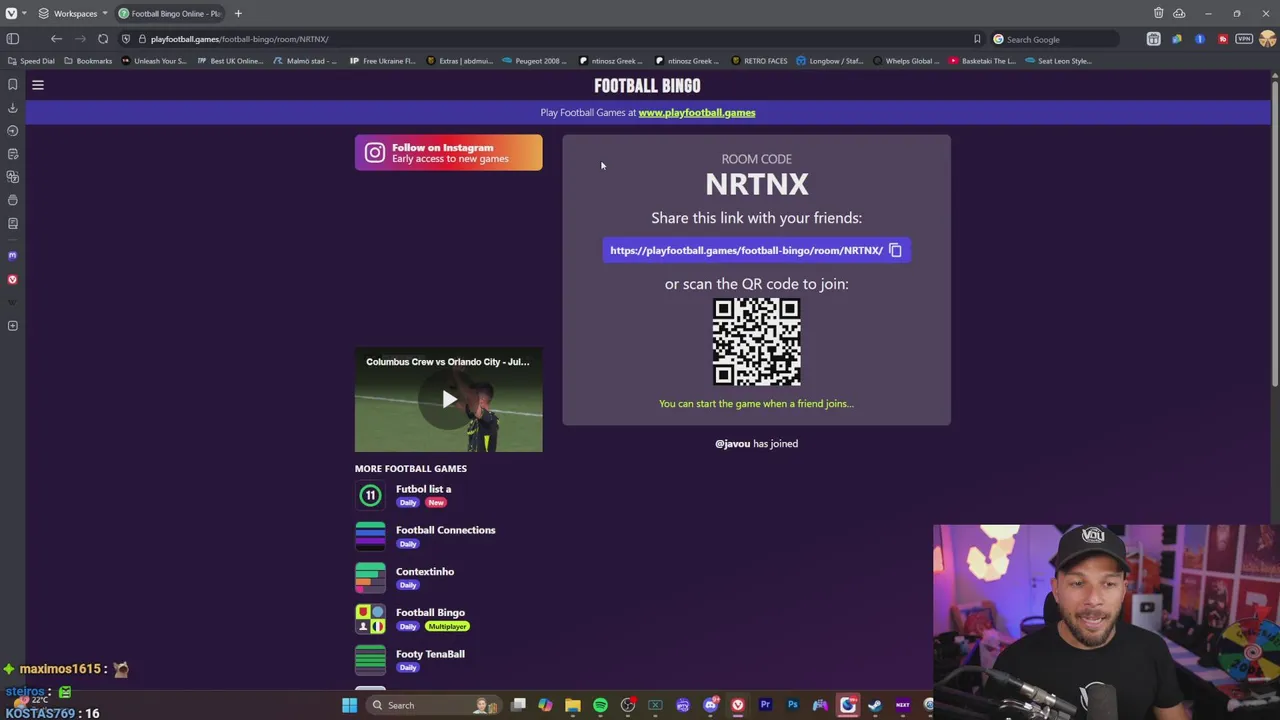1280x720 pixels.
Task: Open the Bookmarks folder in bookmarks bar
Action: click(x=88, y=61)
